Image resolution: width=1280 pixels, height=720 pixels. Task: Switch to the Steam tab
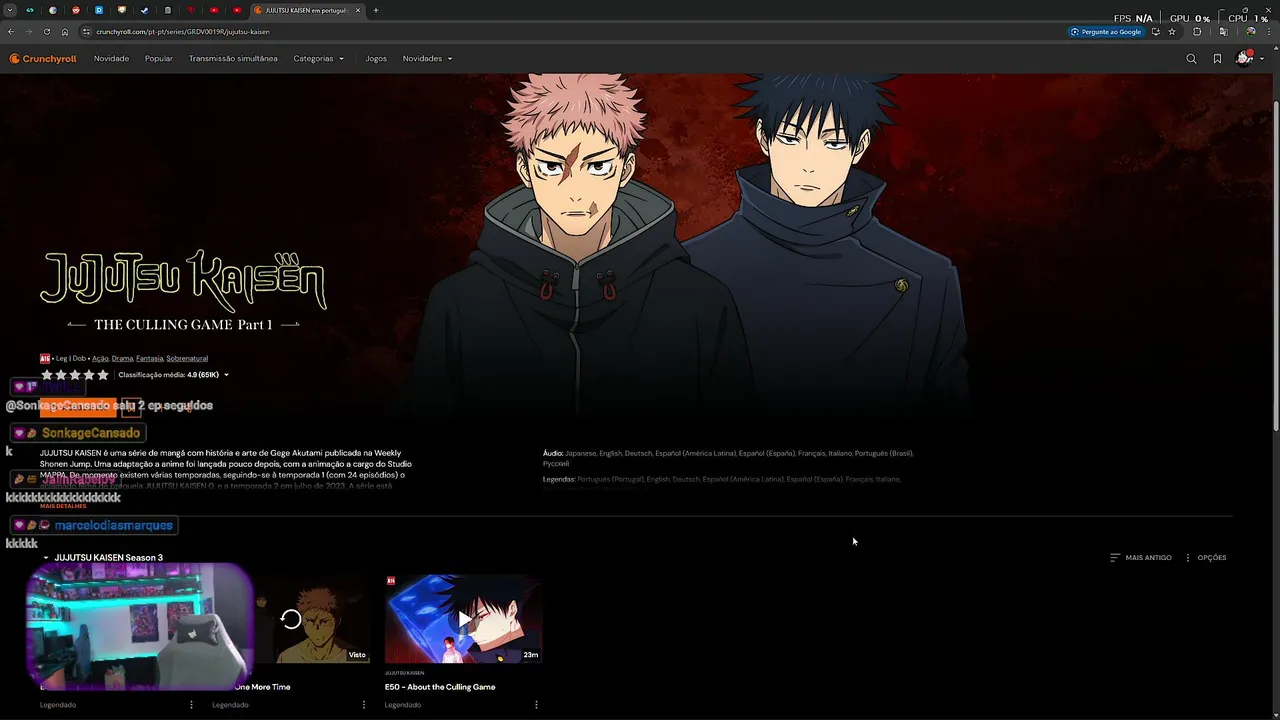coord(145,10)
